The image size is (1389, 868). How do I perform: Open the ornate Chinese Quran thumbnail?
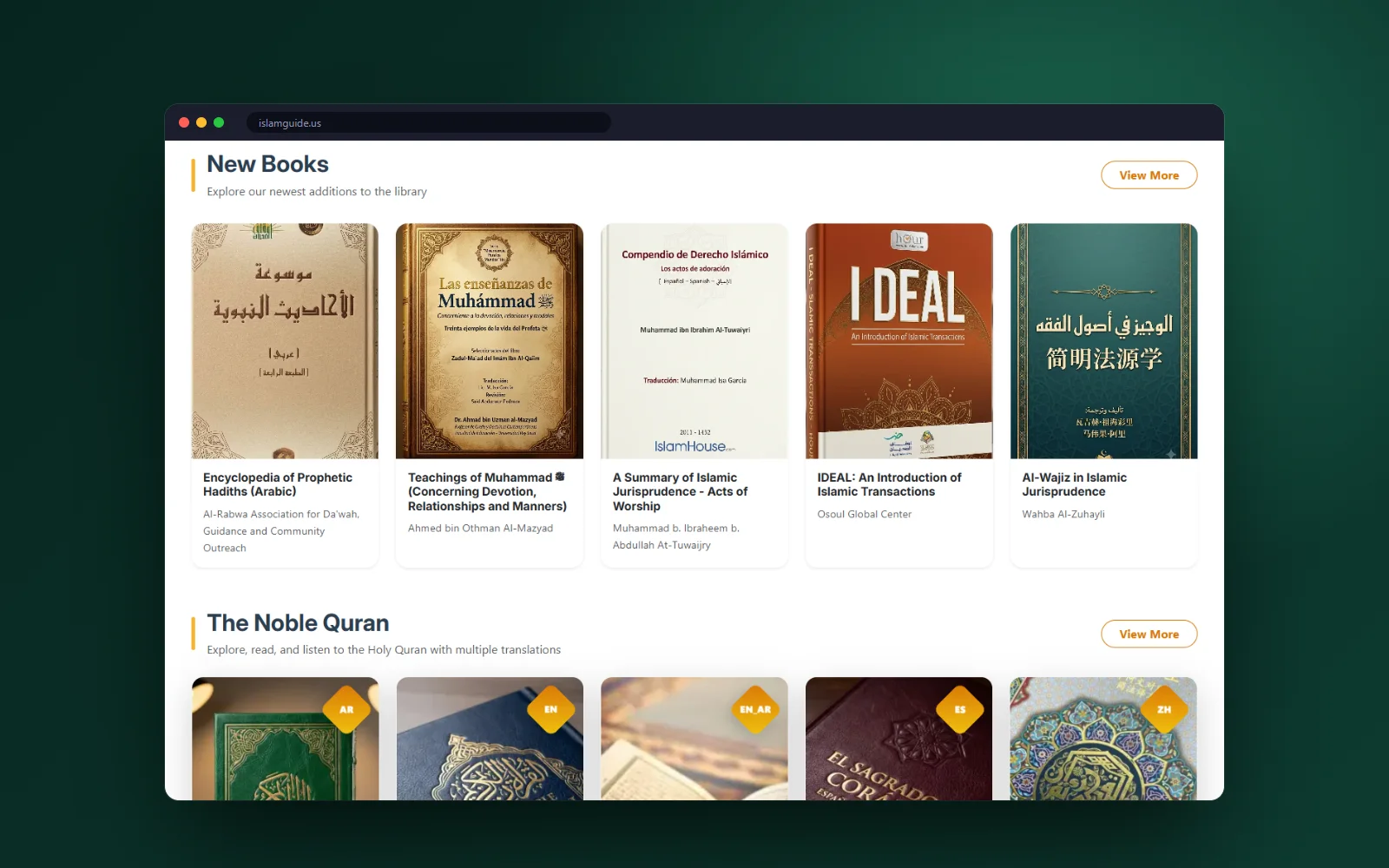[1103, 739]
